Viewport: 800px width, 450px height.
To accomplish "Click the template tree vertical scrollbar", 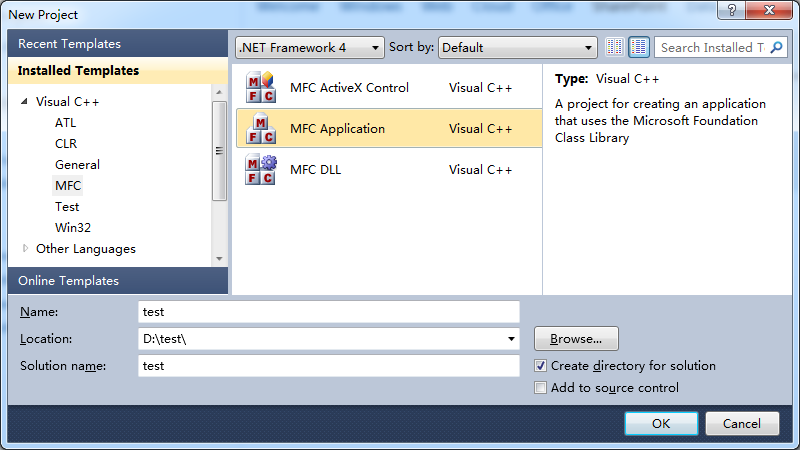I will 219,151.
